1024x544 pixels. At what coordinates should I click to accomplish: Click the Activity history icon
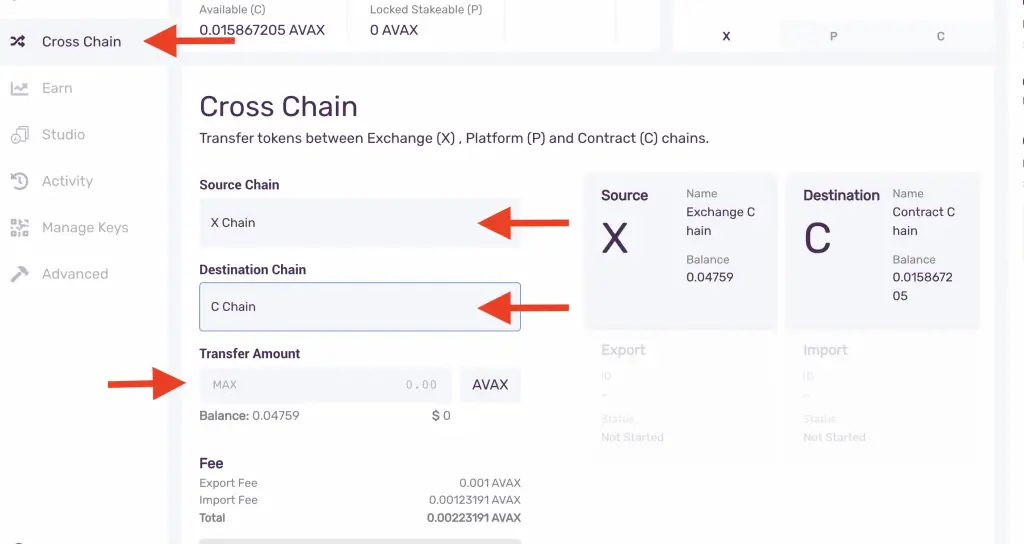tap(20, 181)
